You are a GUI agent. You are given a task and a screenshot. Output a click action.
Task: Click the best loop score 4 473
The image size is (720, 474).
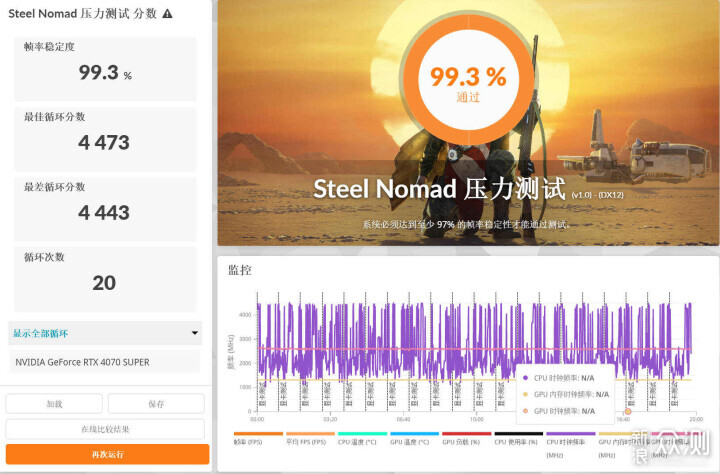[104, 142]
